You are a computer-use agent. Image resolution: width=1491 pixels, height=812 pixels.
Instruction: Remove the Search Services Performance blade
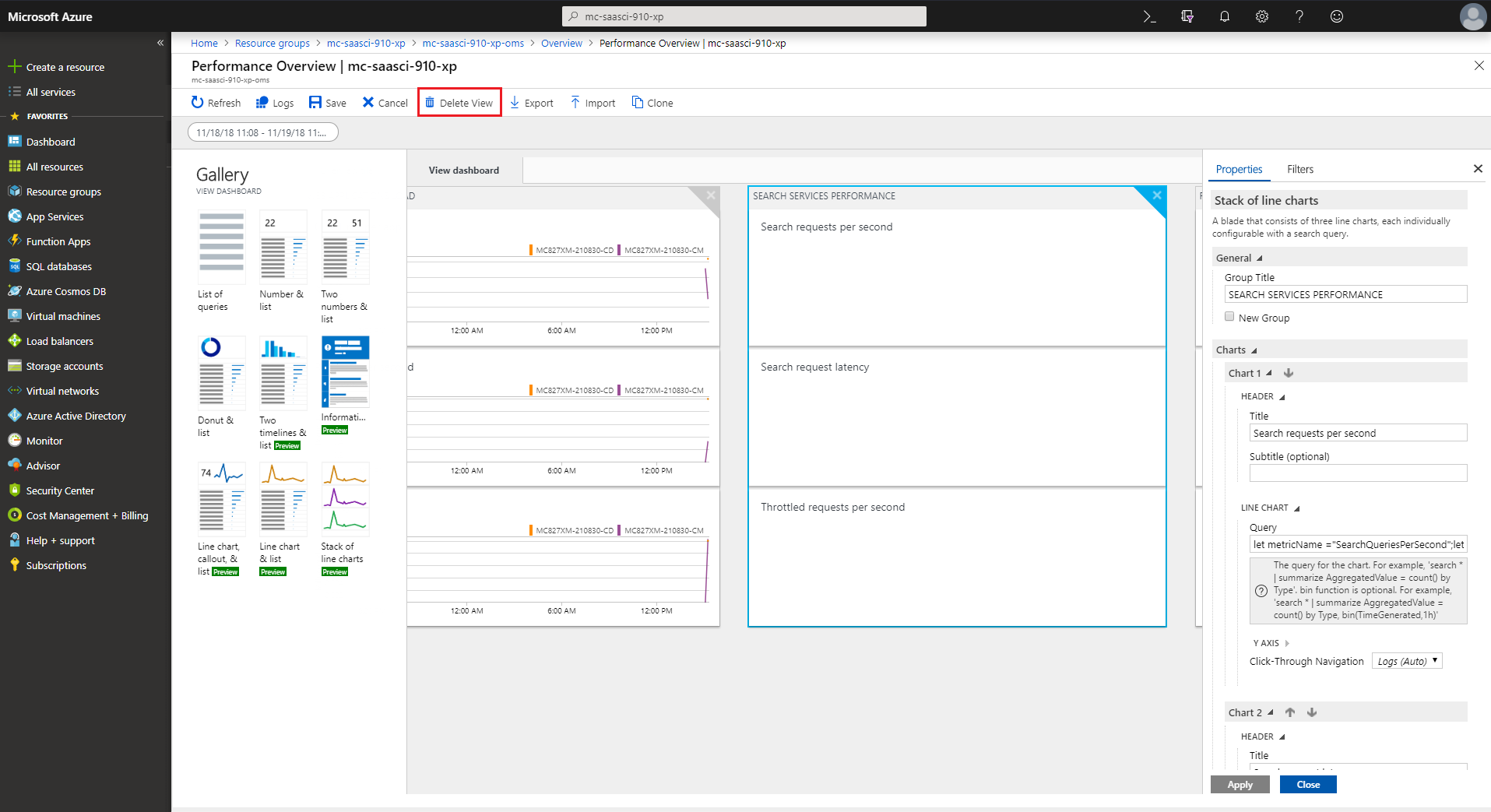(x=1157, y=195)
